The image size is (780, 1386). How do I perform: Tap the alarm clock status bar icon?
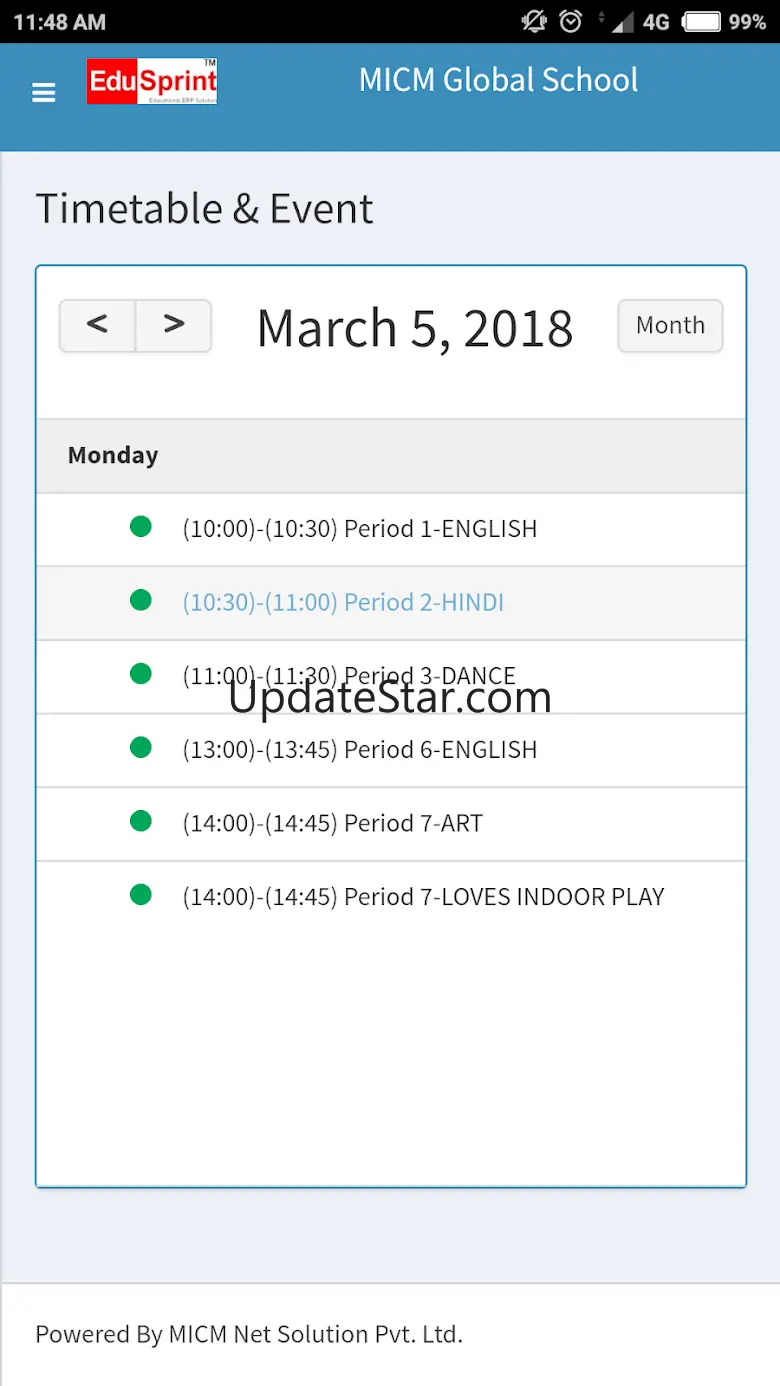[571, 21]
